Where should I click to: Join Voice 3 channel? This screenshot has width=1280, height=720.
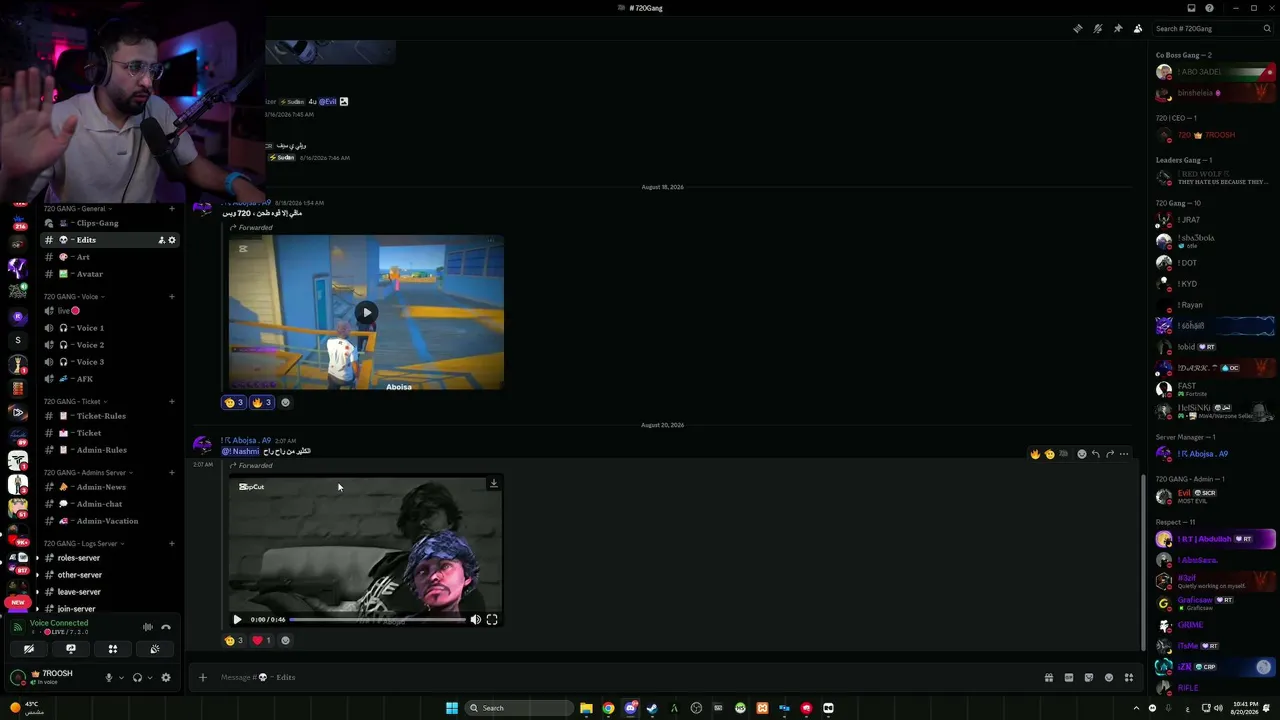click(x=110, y=362)
